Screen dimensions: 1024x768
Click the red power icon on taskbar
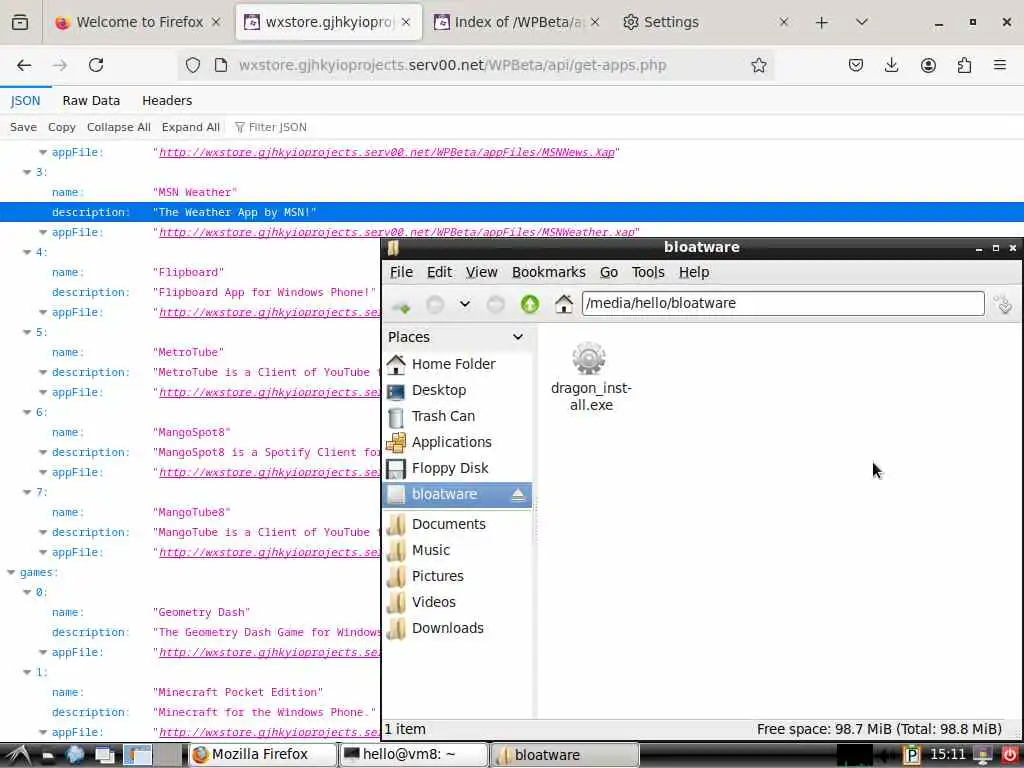tap(1010, 755)
